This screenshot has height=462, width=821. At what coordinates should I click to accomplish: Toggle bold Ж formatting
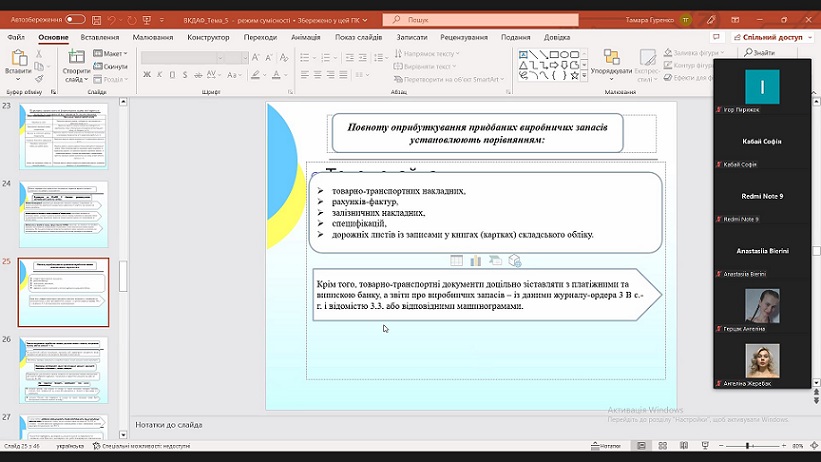click(147, 75)
